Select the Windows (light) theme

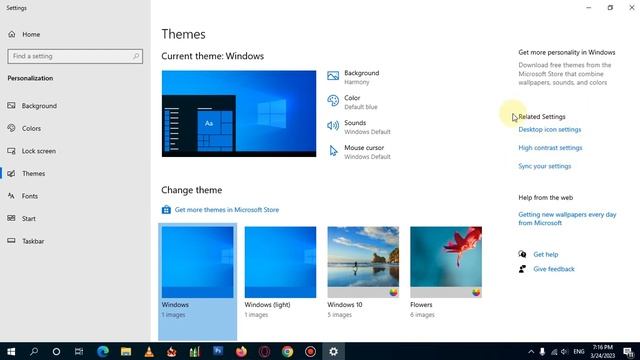[280, 262]
